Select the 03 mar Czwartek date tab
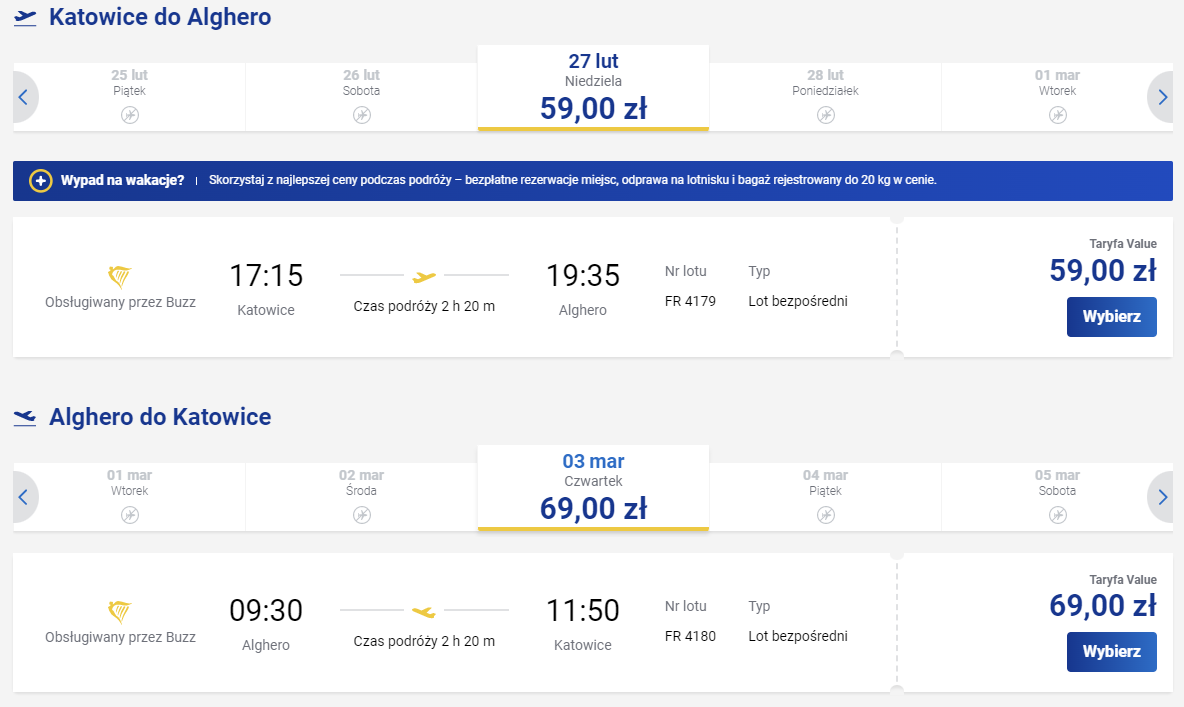 tap(594, 488)
